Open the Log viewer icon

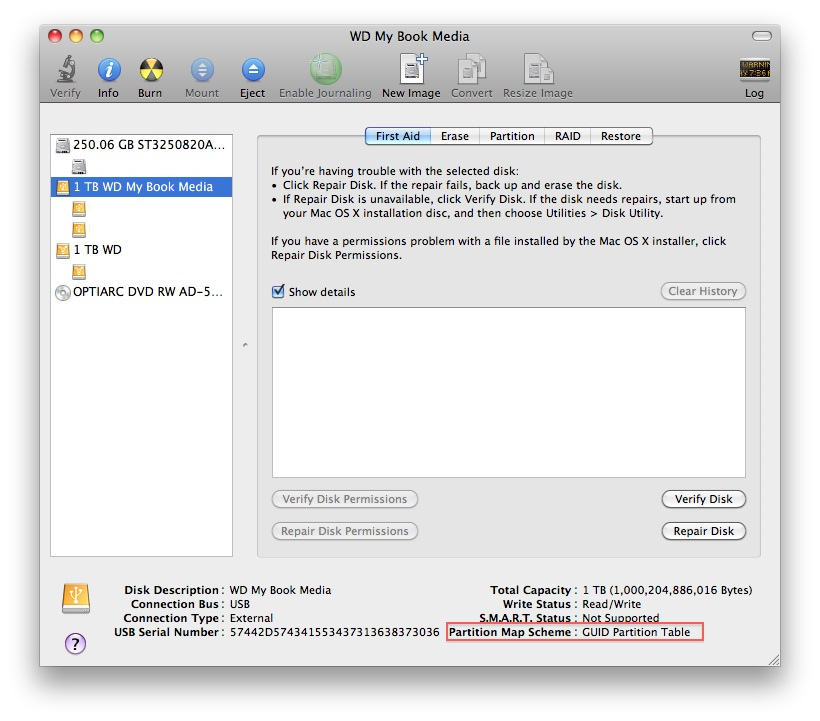[x=754, y=69]
